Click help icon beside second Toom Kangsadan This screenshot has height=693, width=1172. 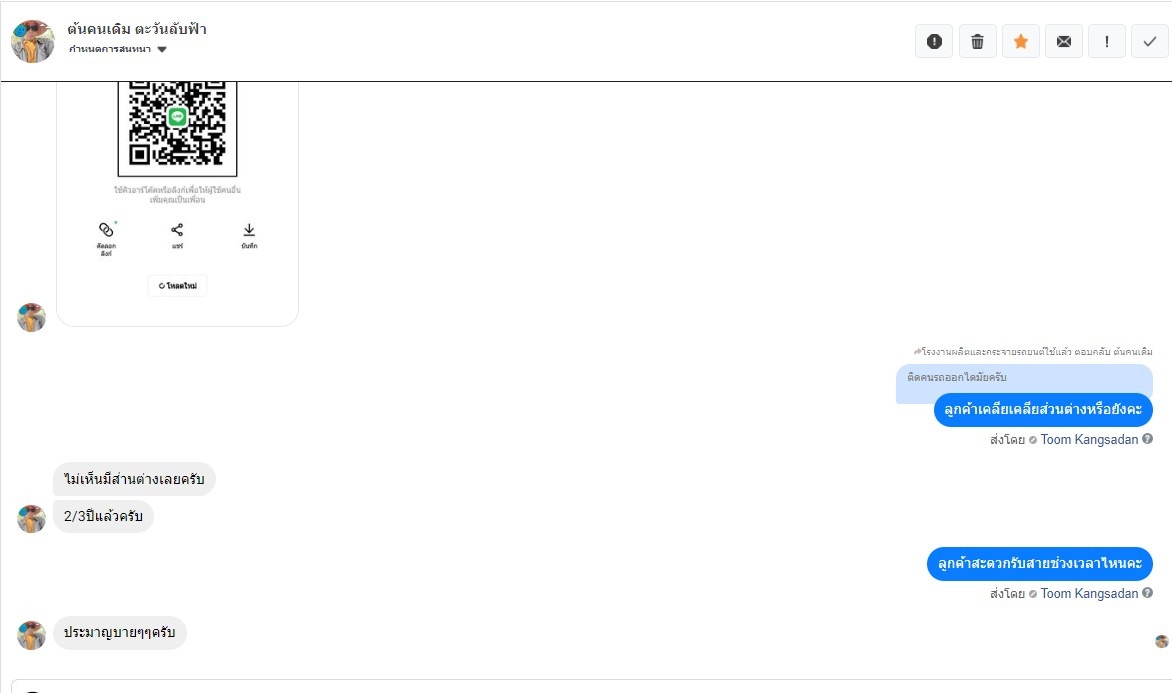tap(1147, 593)
